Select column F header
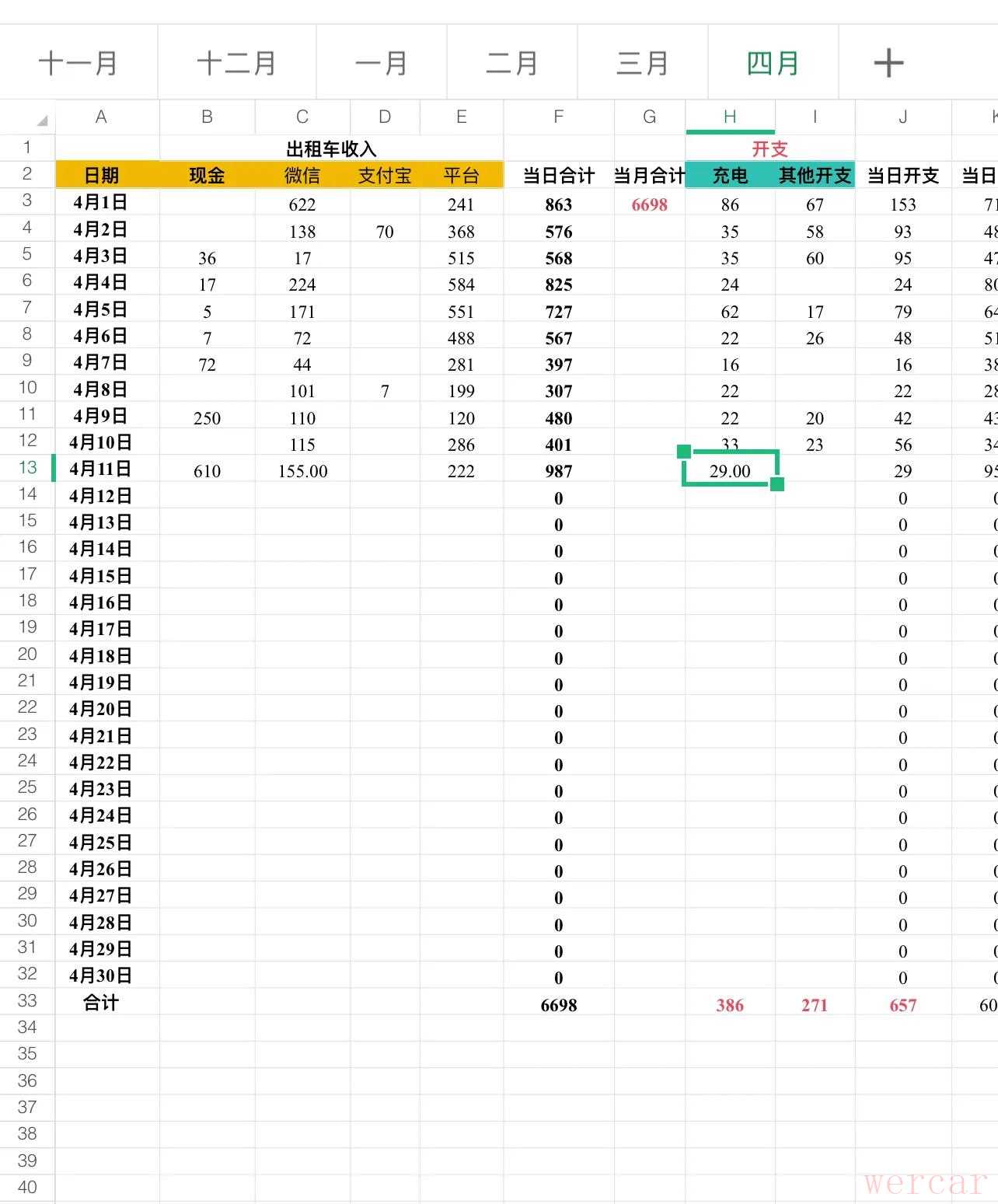Screen dimensions: 998x1204 pos(558,117)
